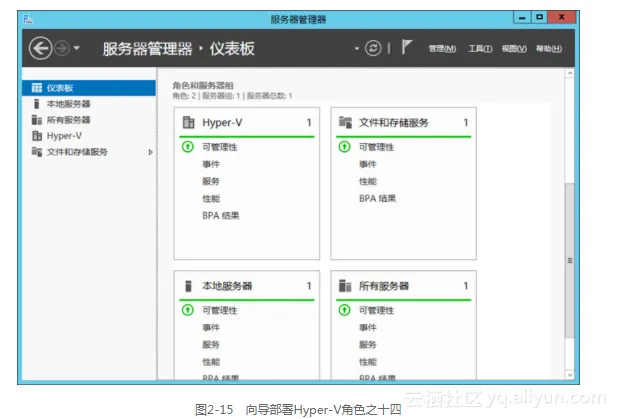617x419 pixels.
Task: Click the 角色和服务器组 section heading
Action: click(203, 85)
